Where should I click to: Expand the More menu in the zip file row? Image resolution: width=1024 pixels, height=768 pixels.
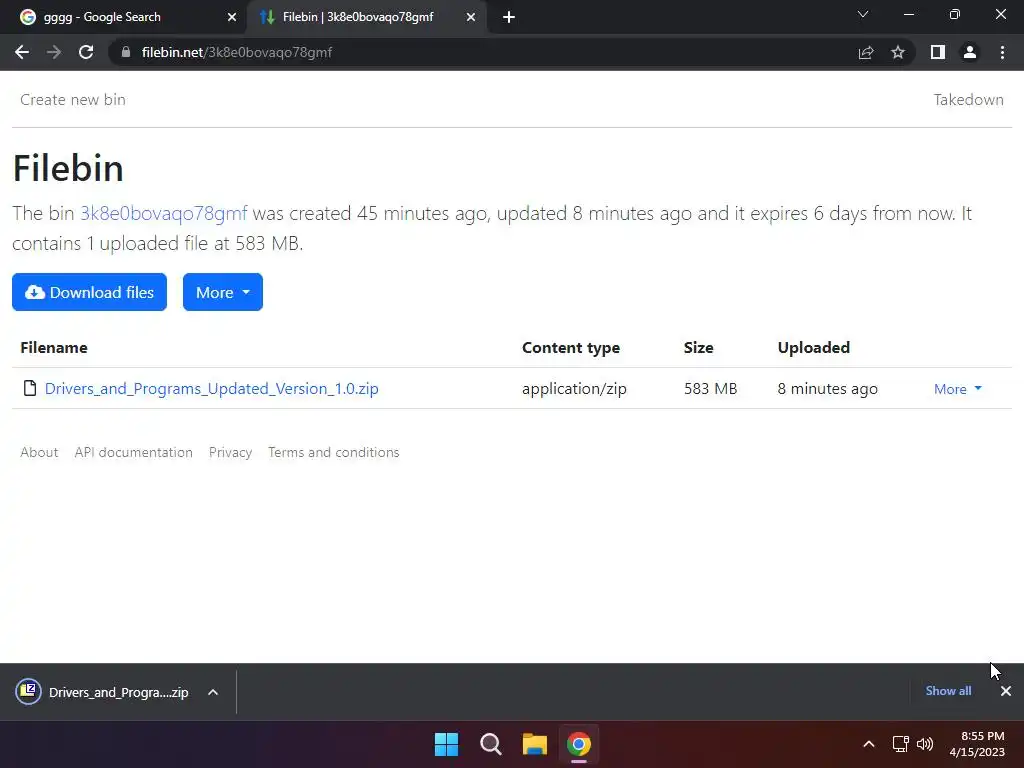pos(957,389)
